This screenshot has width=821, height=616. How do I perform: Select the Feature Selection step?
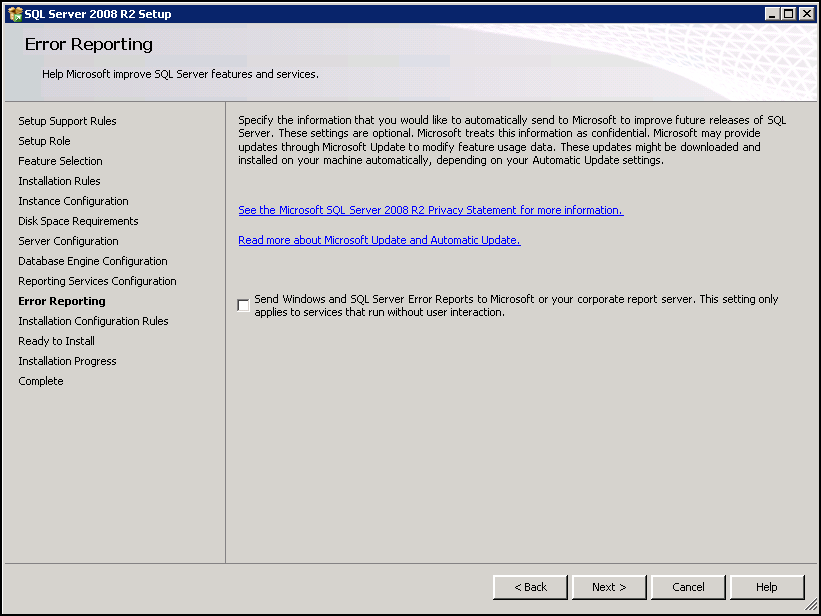[60, 161]
